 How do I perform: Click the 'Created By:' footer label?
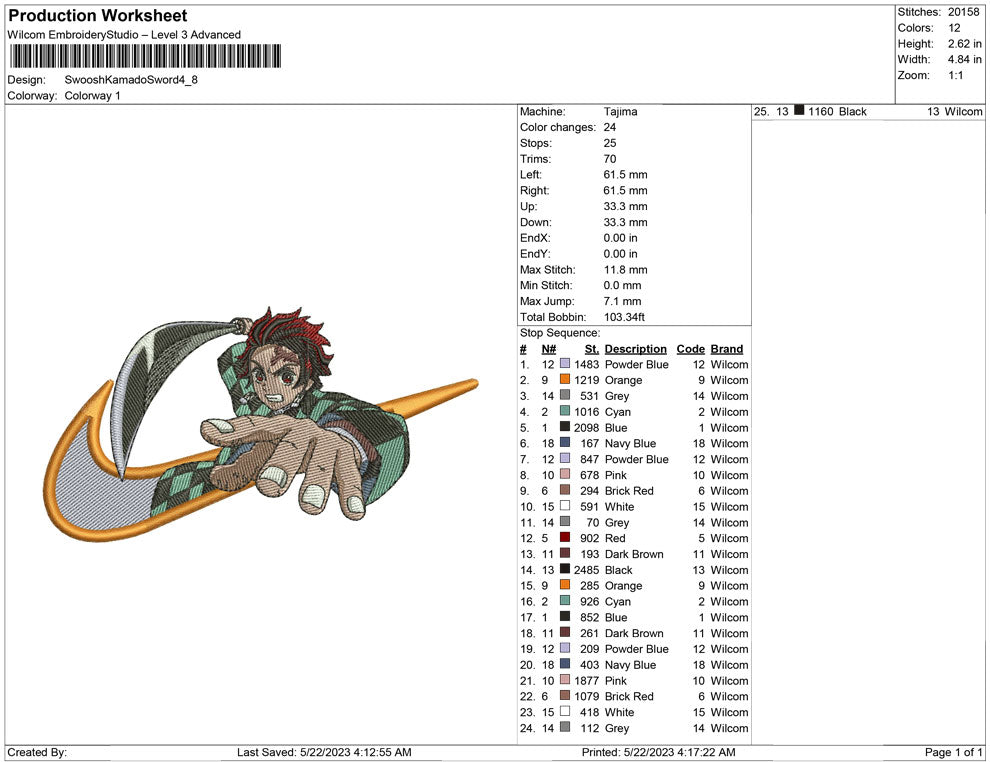[x=37, y=752]
